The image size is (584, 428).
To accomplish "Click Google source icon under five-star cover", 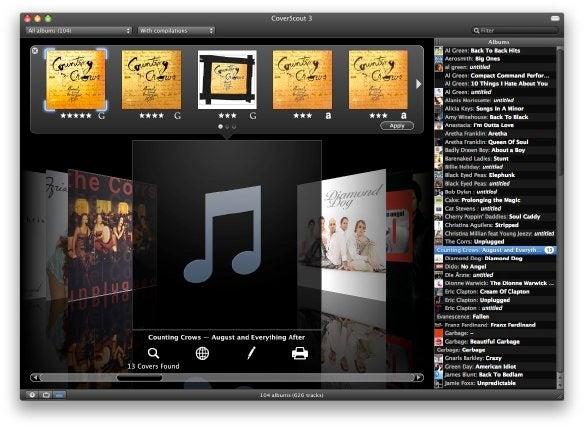I will point(101,116).
